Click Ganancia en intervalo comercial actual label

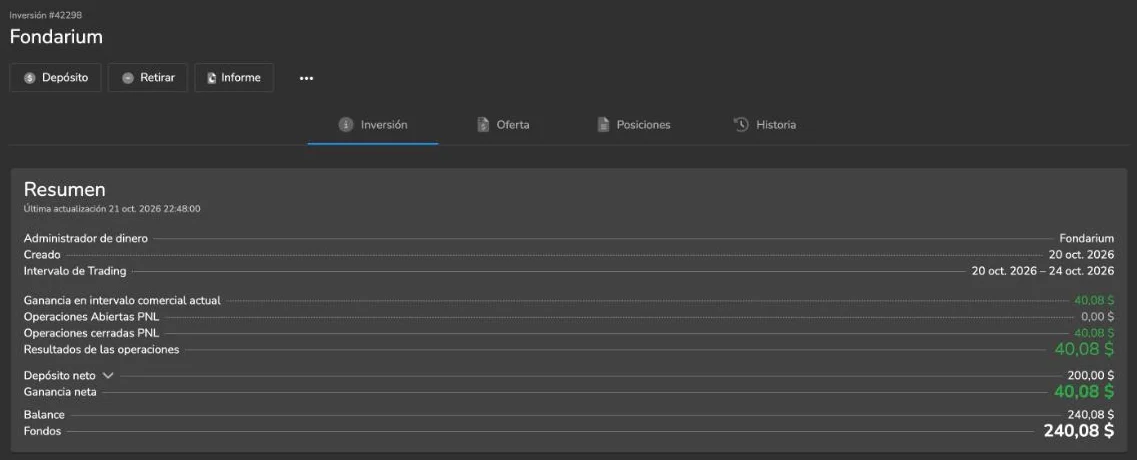pos(123,300)
